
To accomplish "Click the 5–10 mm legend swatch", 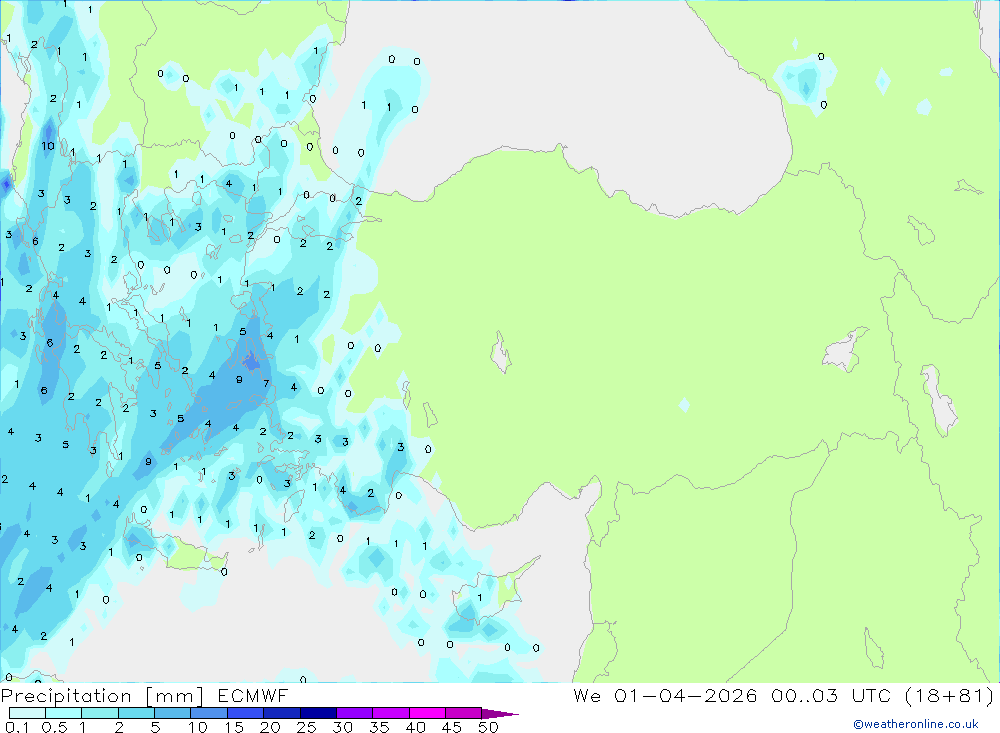I will tap(173, 713).
